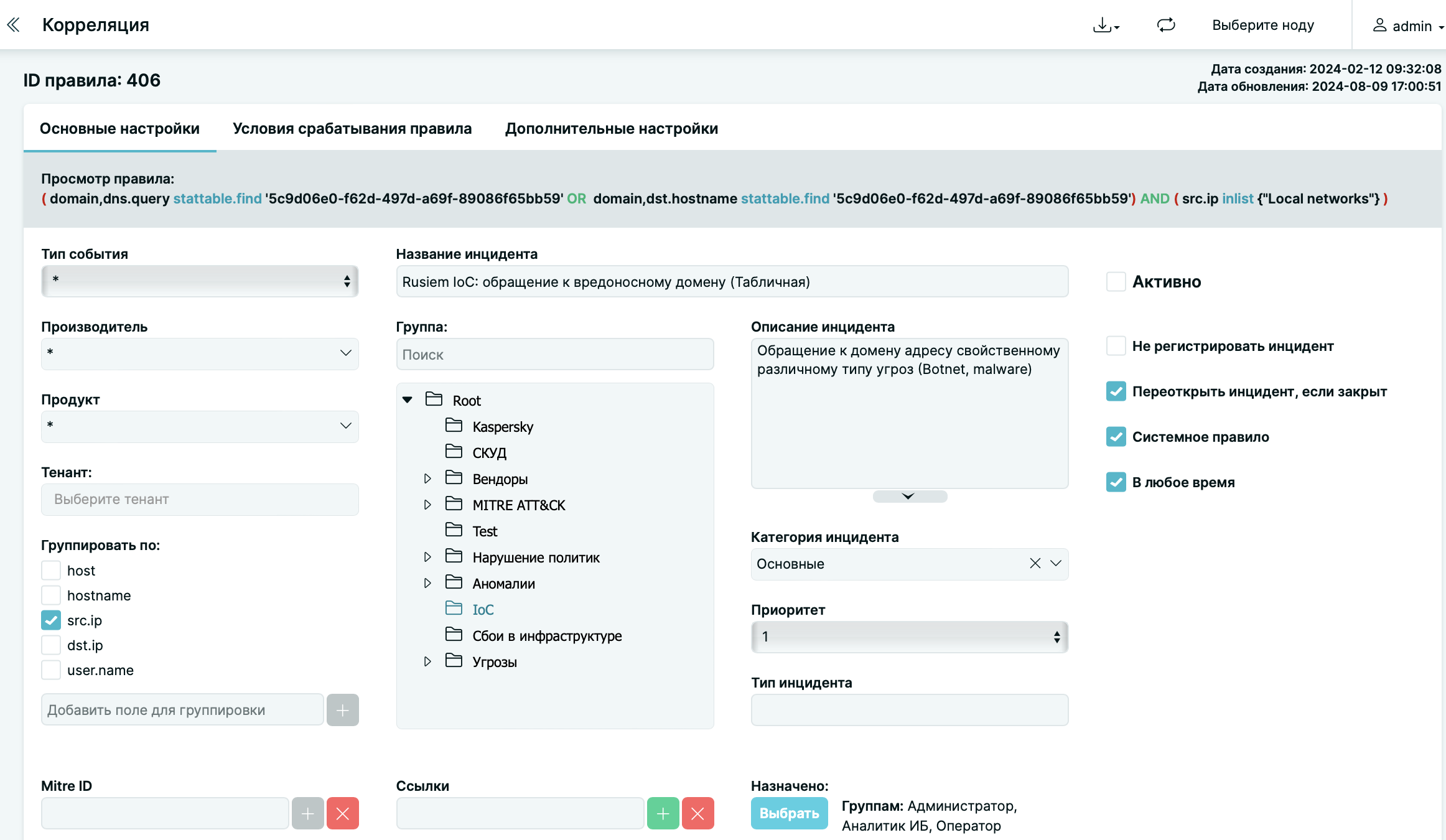Switch to Условия срабатывания правила tab

click(x=352, y=129)
